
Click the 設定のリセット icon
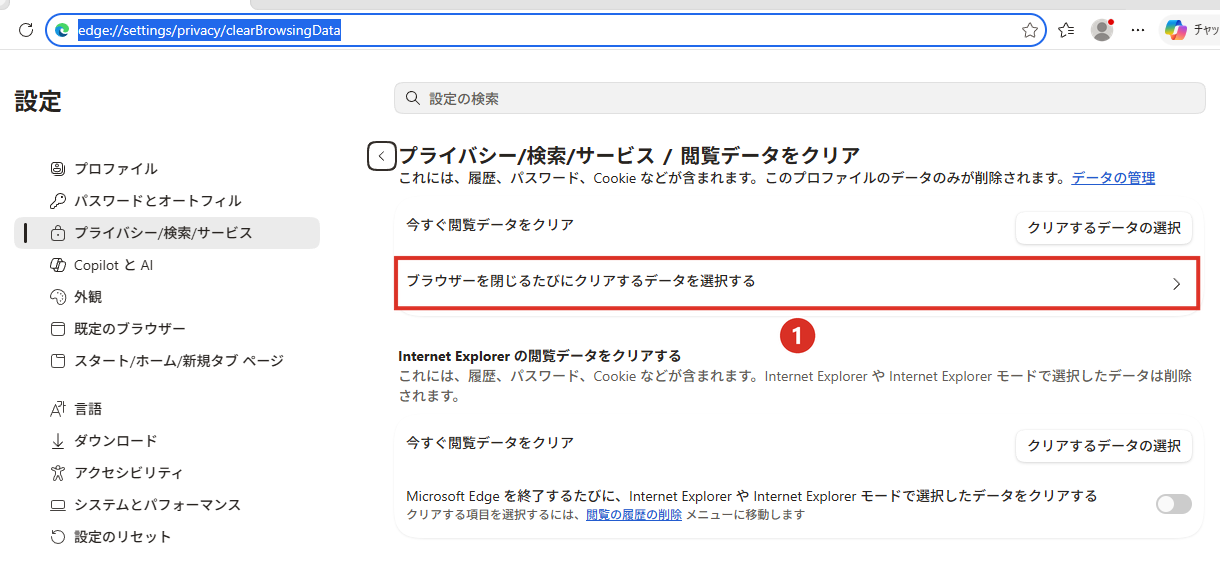pos(57,537)
